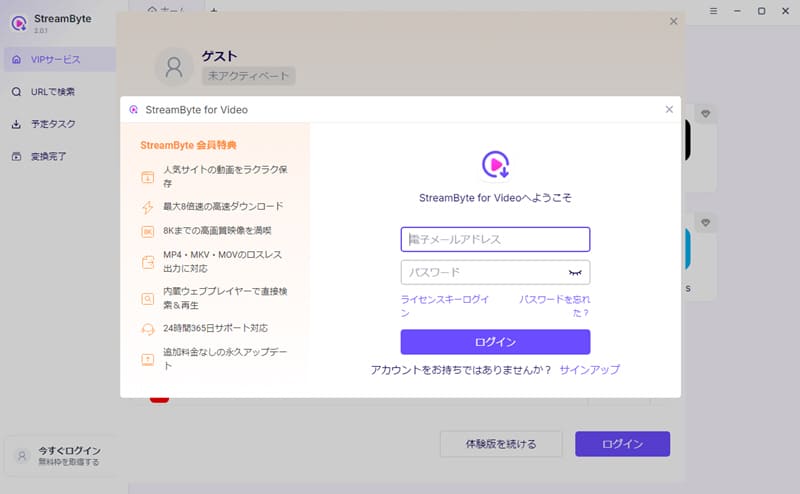Image resolution: width=800 pixels, height=494 pixels.
Task: Click 今すぐログイン at sidebar bottom
Action: (69, 451)
